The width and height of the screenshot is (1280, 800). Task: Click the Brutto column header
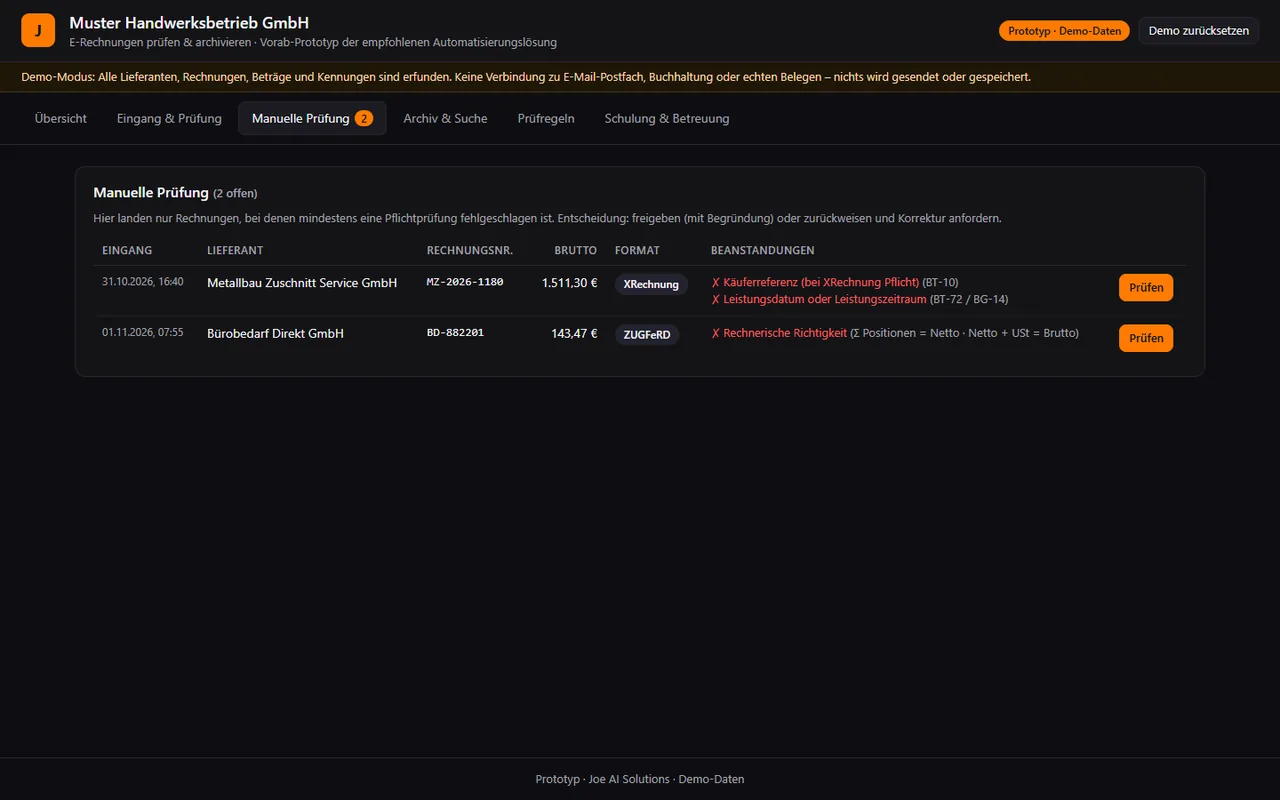click(576, 250)
